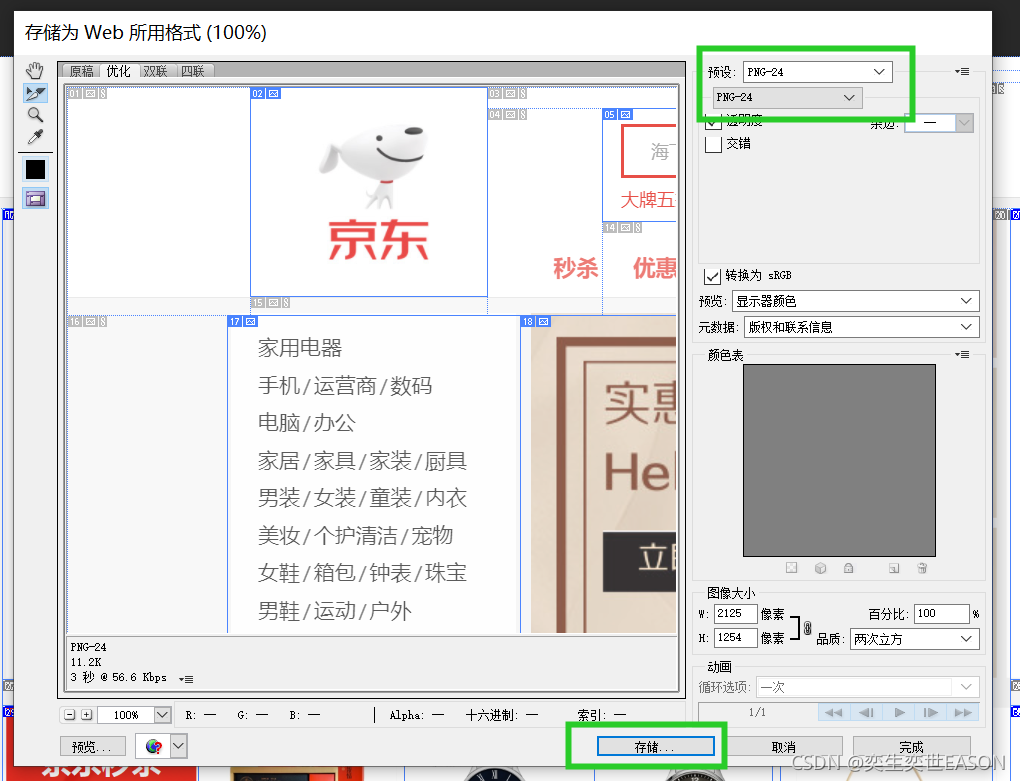Select slice 02 with the 京东 logo

[369, 192]
